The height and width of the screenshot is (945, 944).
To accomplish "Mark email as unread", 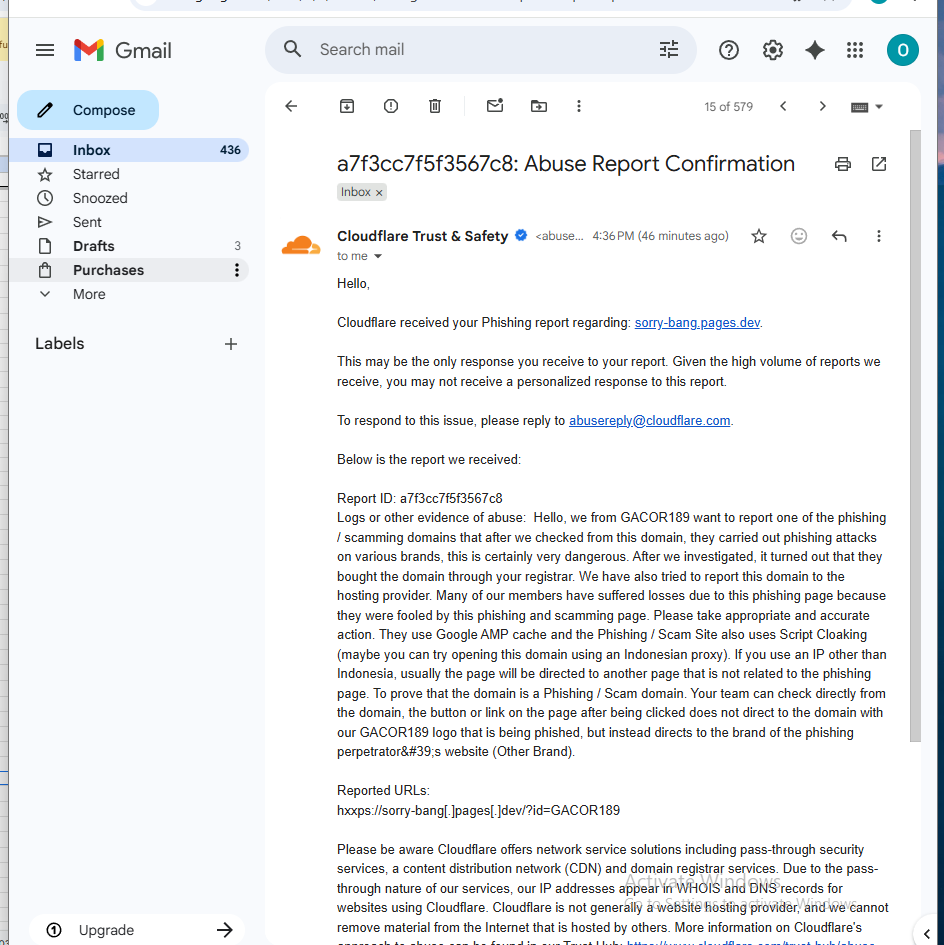I will (x=495, y=106).
